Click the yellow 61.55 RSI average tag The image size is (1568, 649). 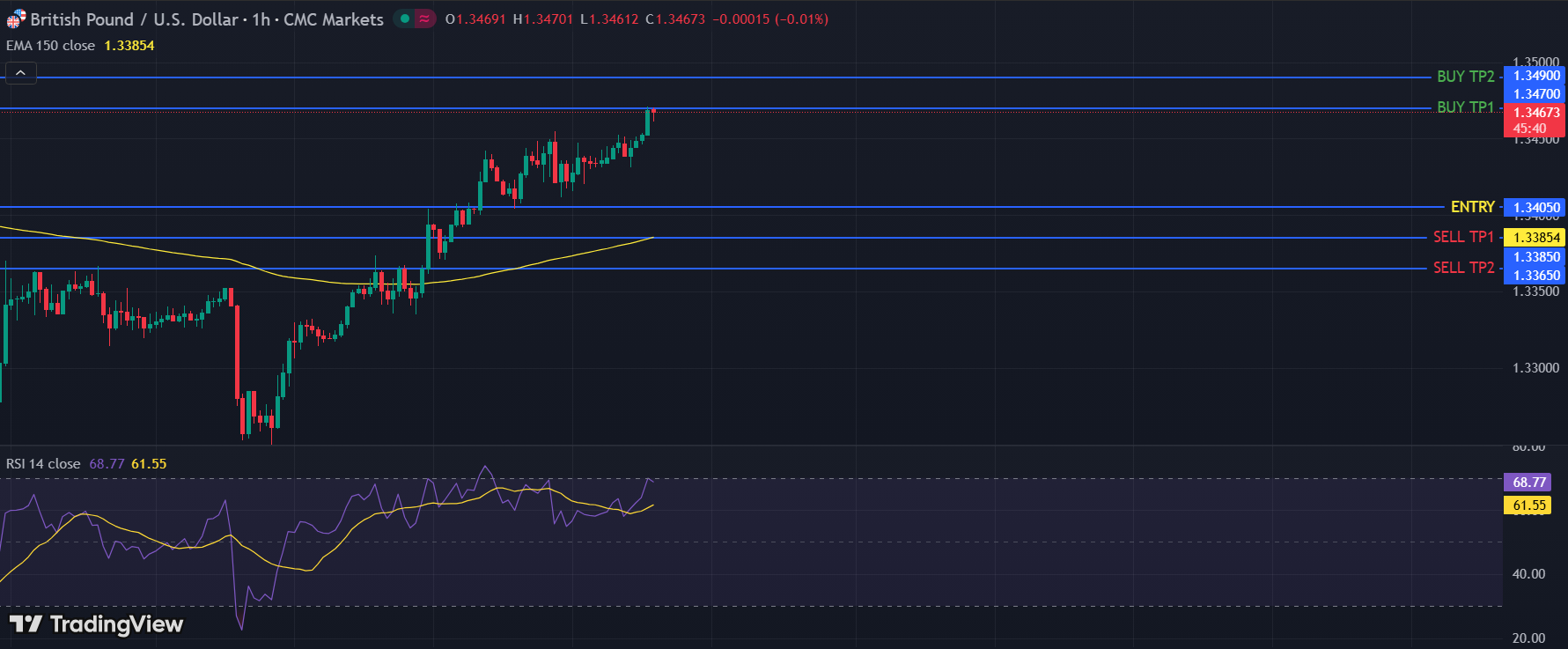1528,505
